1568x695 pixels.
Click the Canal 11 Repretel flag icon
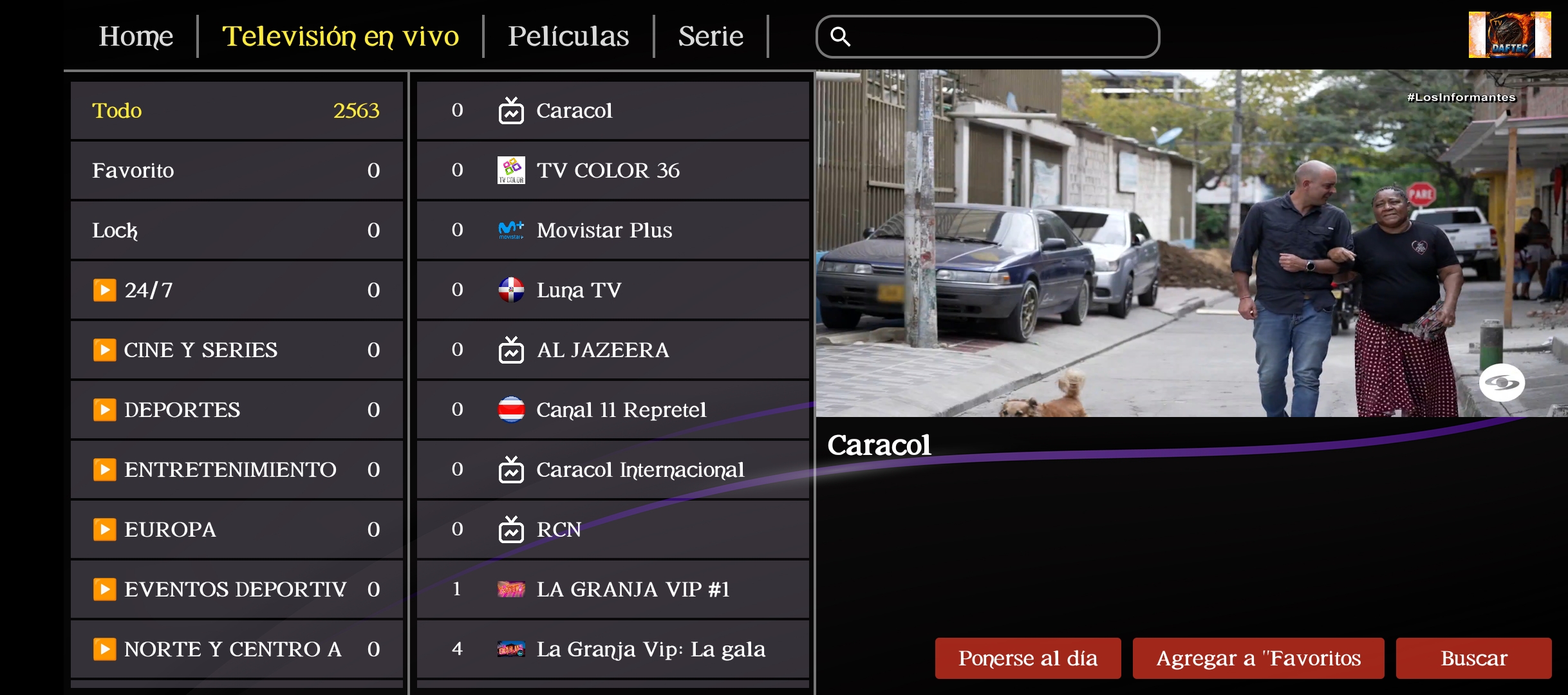[511, 410]
